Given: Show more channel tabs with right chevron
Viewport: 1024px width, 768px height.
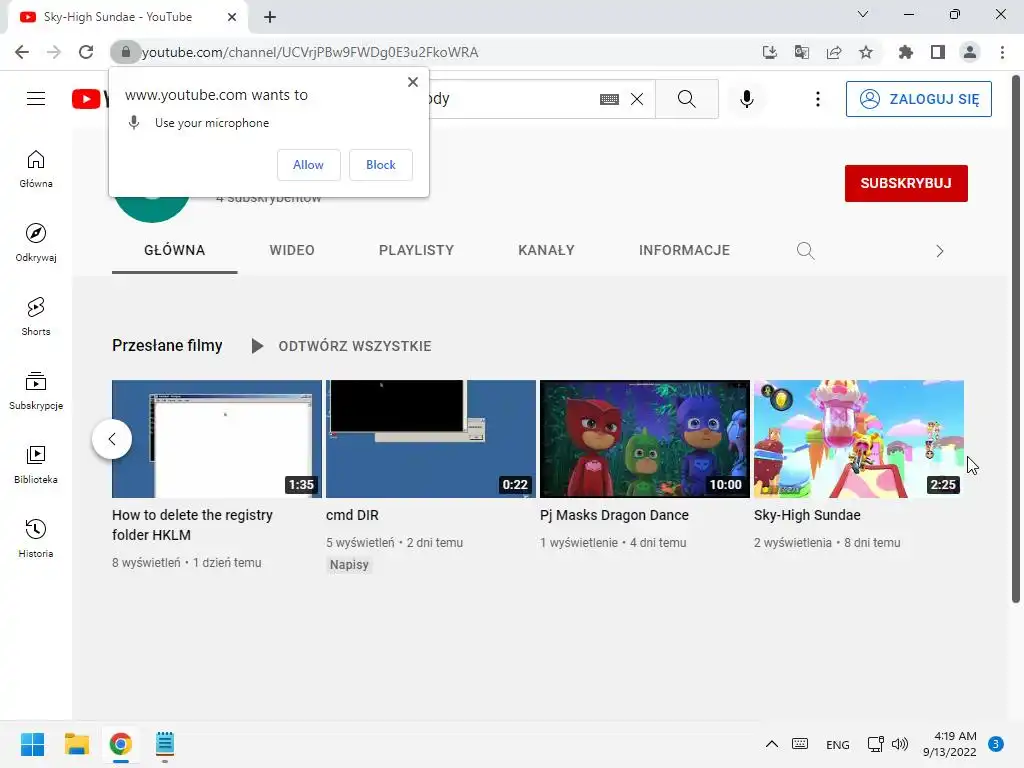Looking at the screenshot, I should point(939,251).
